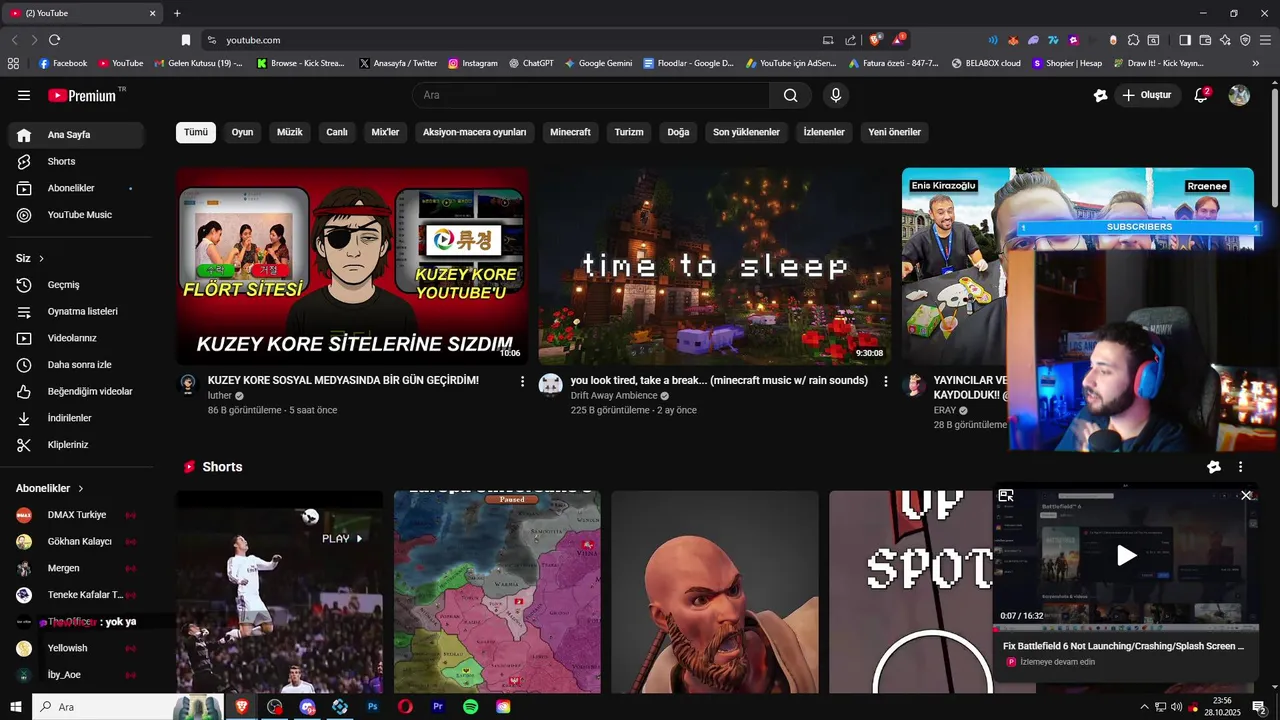Open the account avatar menu
This screenshot has height=720, width=1280.
point(1239,95)
